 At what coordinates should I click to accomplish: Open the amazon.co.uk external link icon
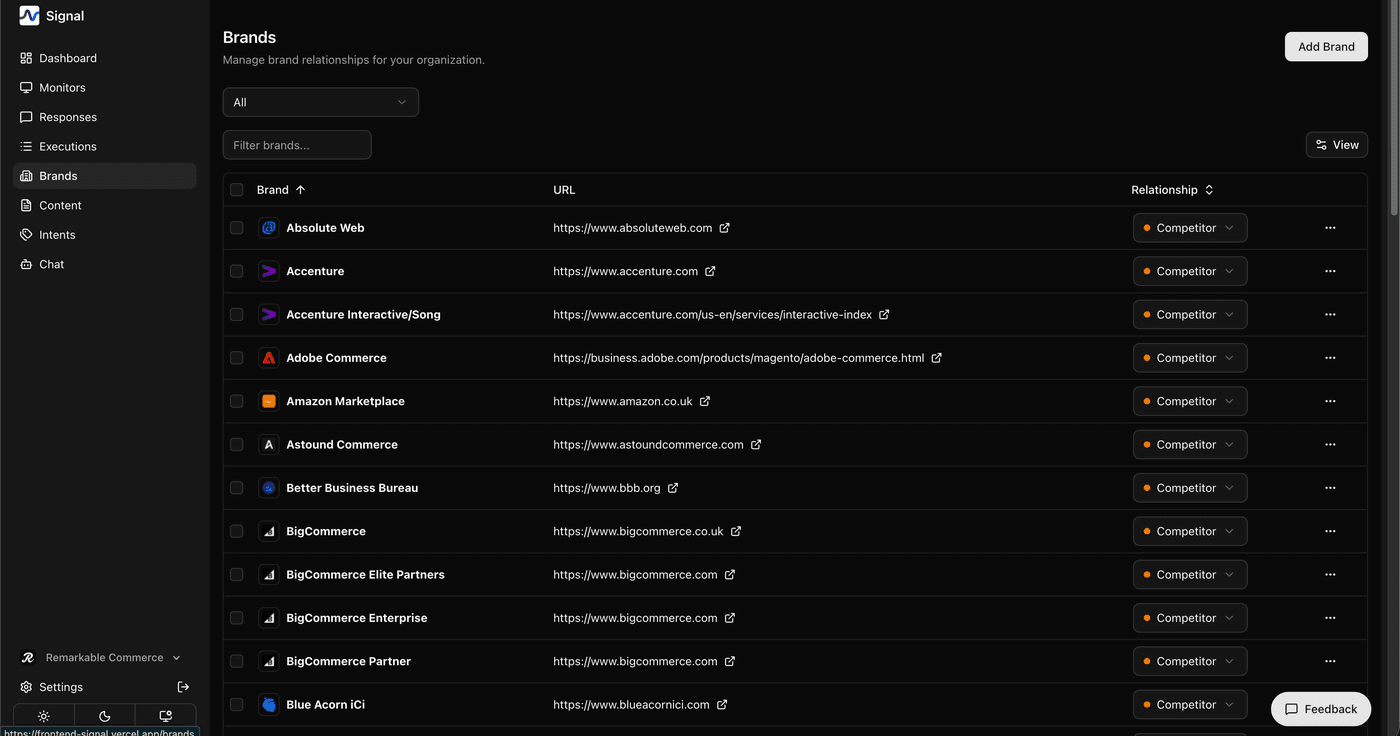(705, 401)
